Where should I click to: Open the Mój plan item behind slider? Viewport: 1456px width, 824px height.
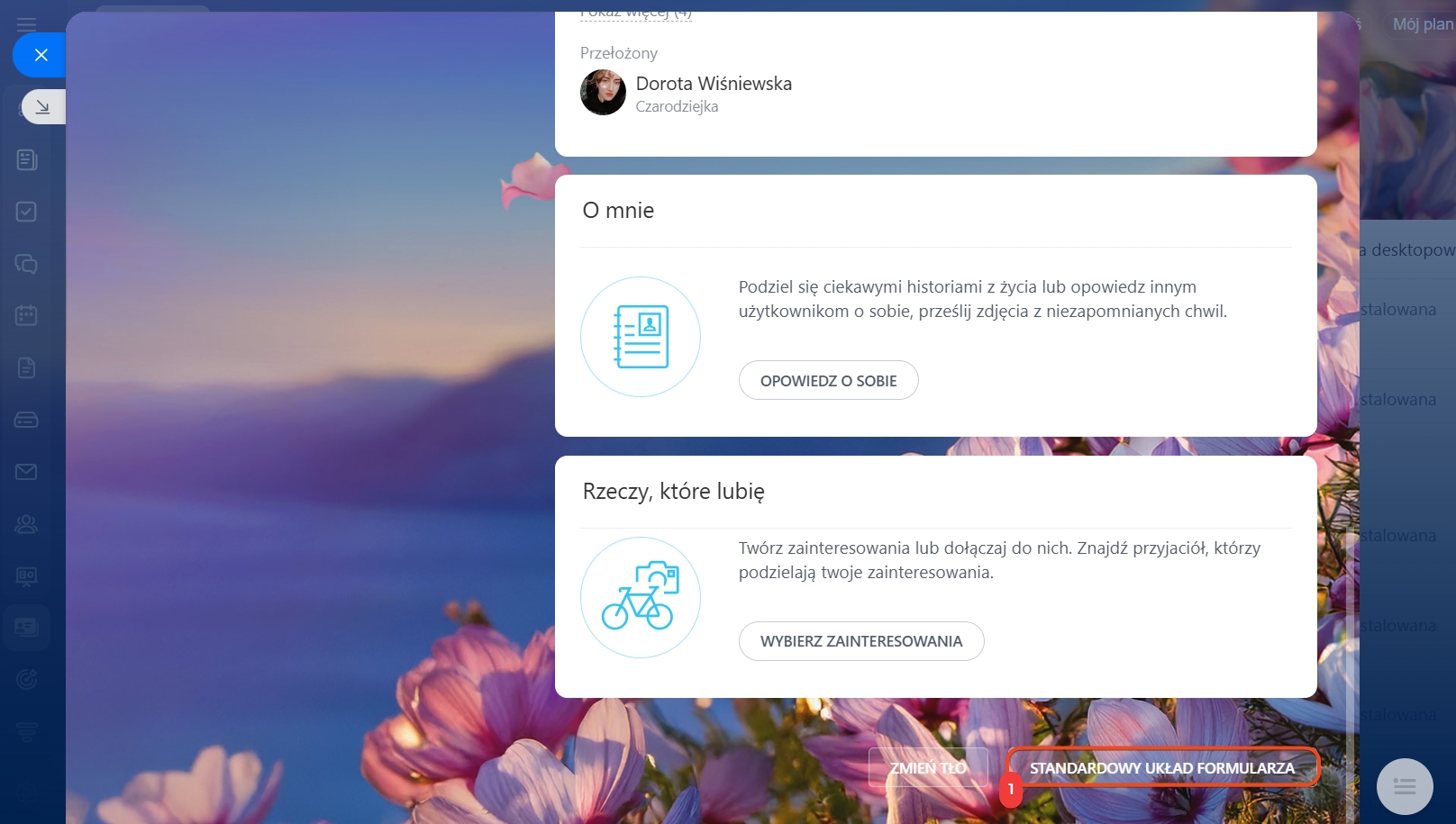click(1423, 24)
